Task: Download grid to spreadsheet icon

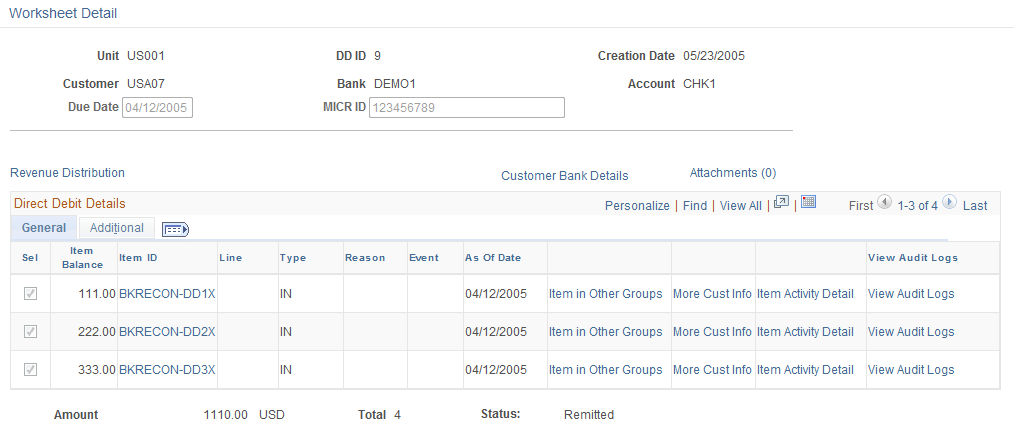Action: [808, 202]
